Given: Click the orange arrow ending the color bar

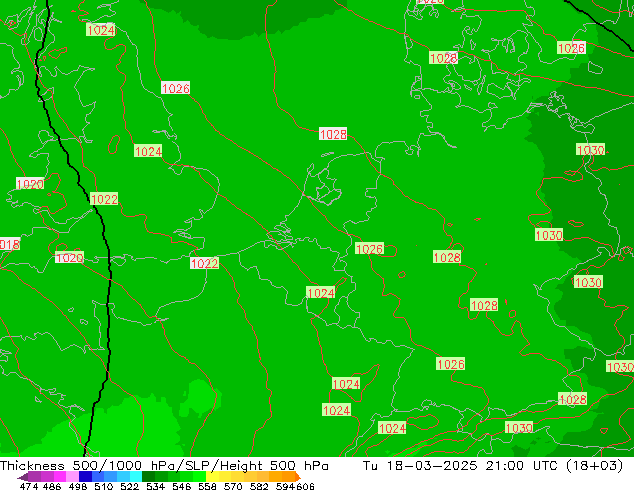Looking at the screenshot, I should pos(298,477).
